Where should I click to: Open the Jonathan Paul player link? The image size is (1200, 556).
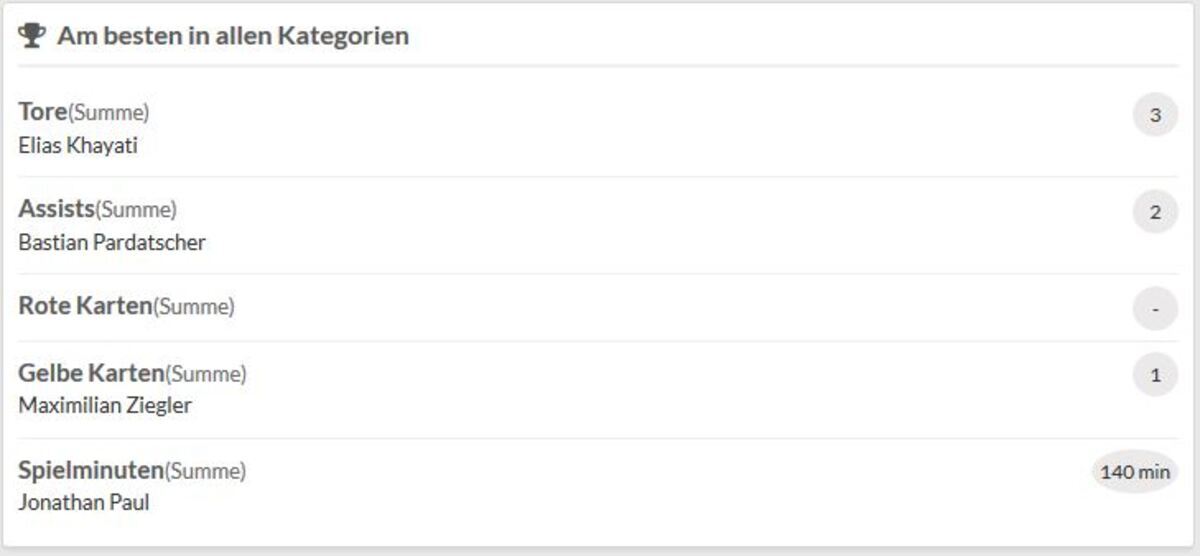click(84, 503)
